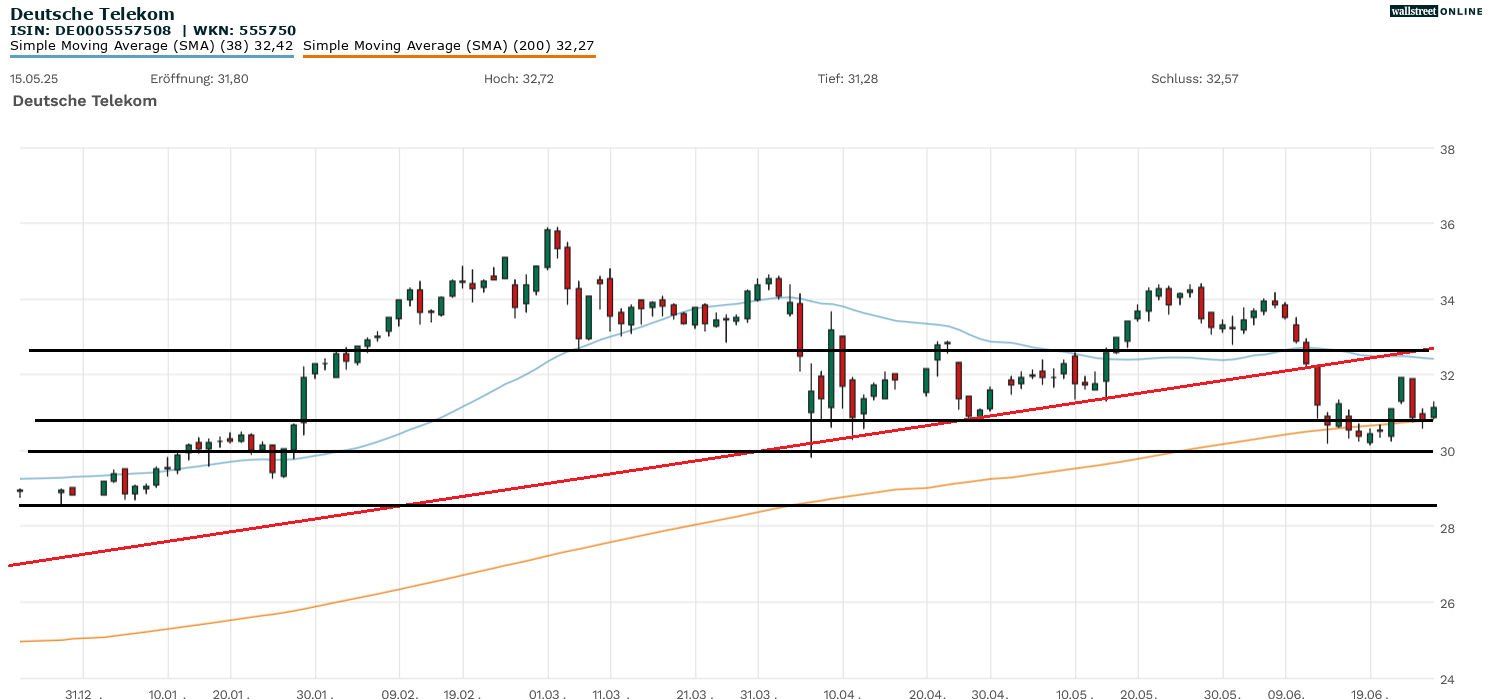Click the WKN: 555750 label
1490x699 pixels.
pos(245,30)
